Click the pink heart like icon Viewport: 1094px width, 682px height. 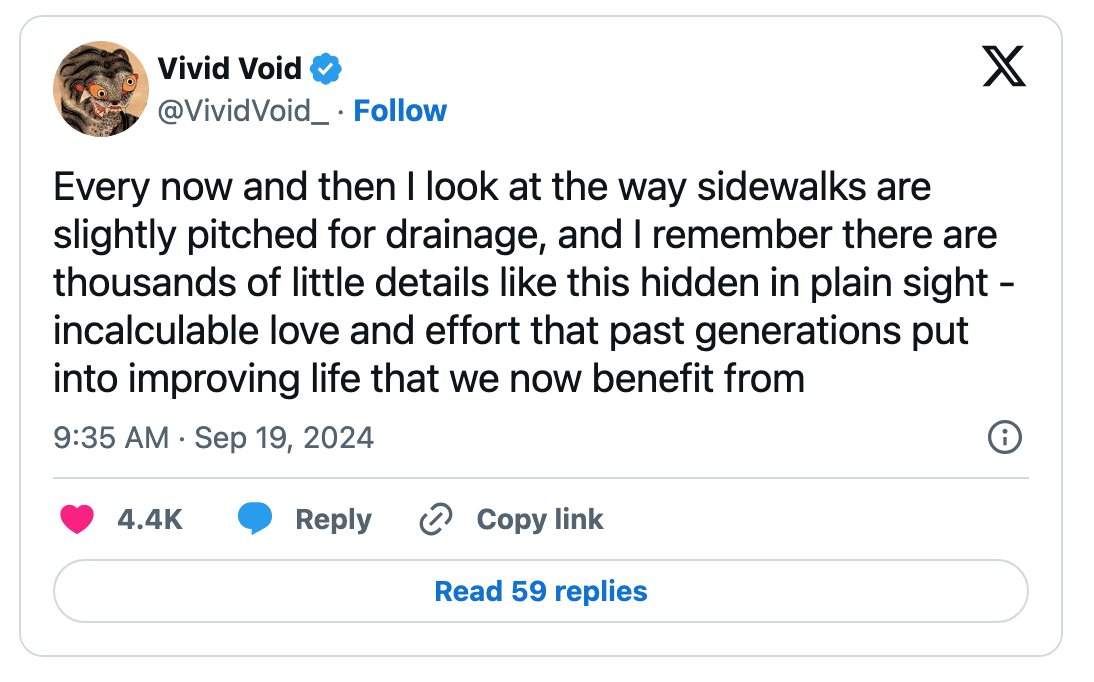(77, 519)
